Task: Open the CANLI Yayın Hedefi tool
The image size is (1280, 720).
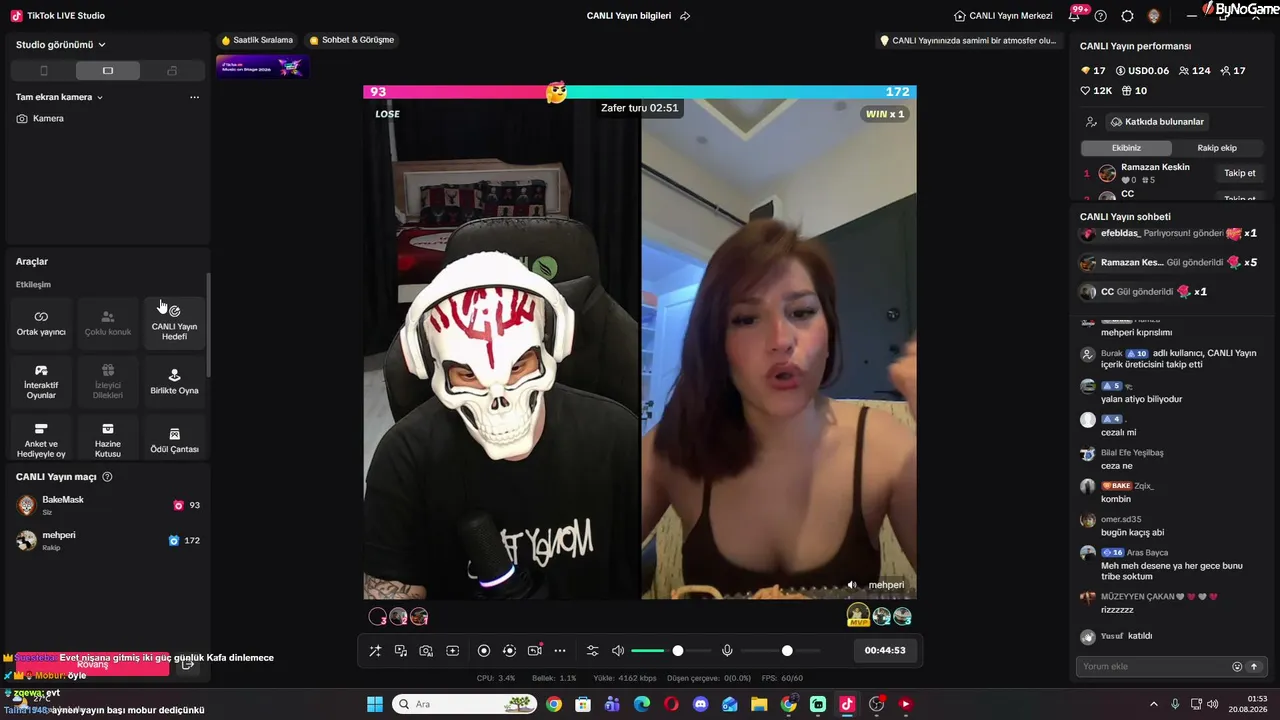Action: coord(174,322)
